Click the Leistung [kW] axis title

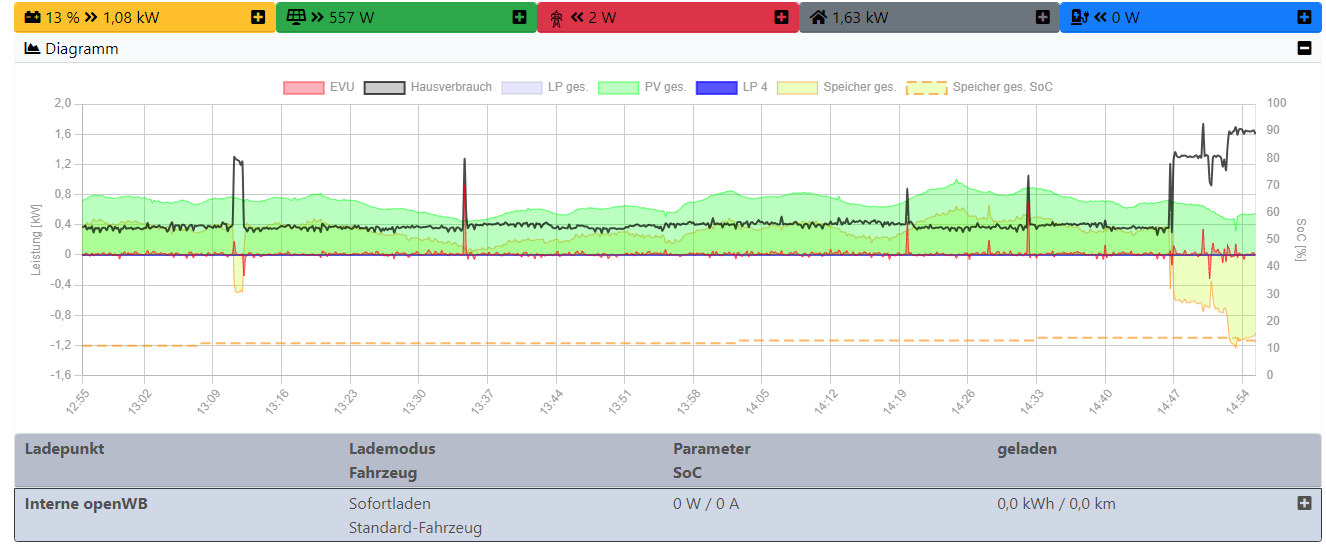pyautogui.click(x=37, y=239)
